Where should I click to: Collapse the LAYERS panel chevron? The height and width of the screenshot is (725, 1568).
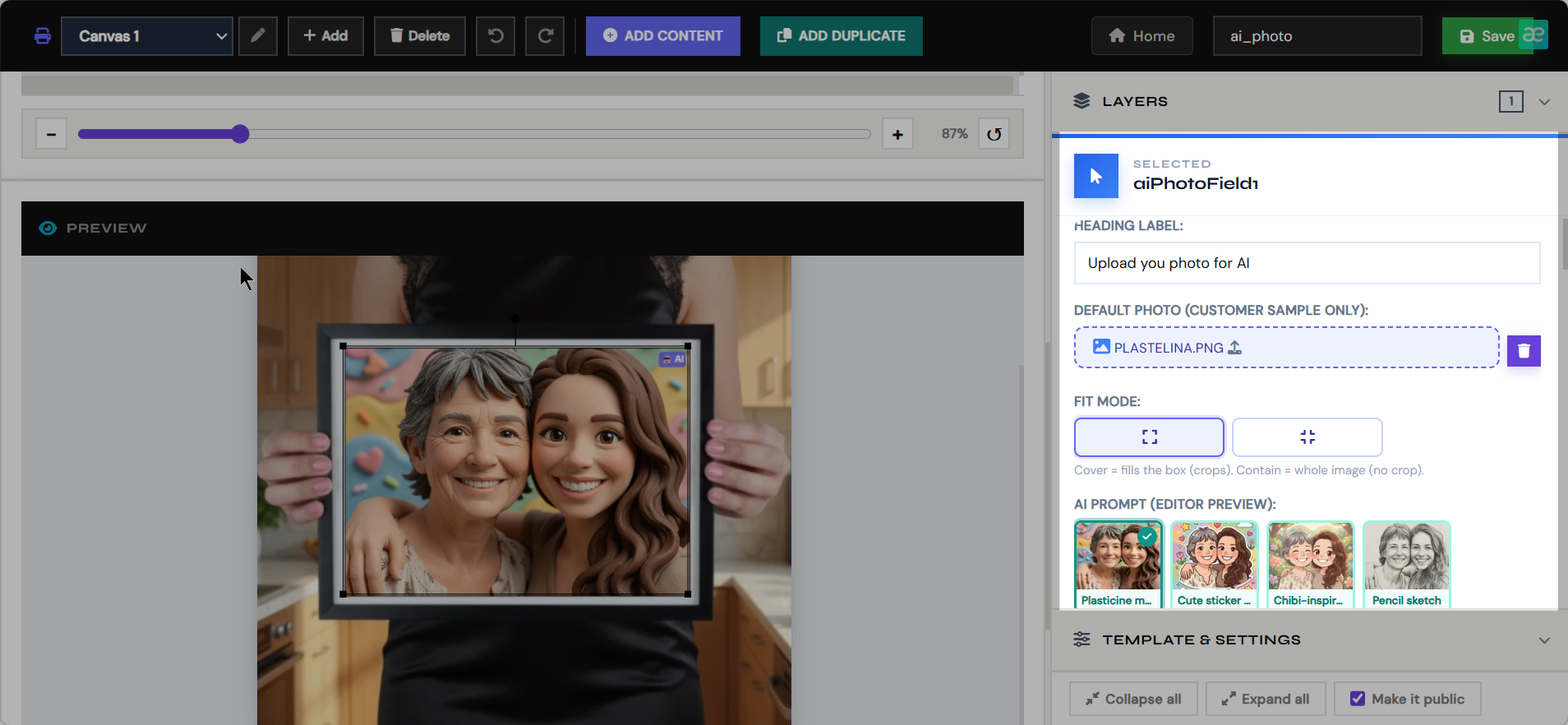tap(1544, 102)
